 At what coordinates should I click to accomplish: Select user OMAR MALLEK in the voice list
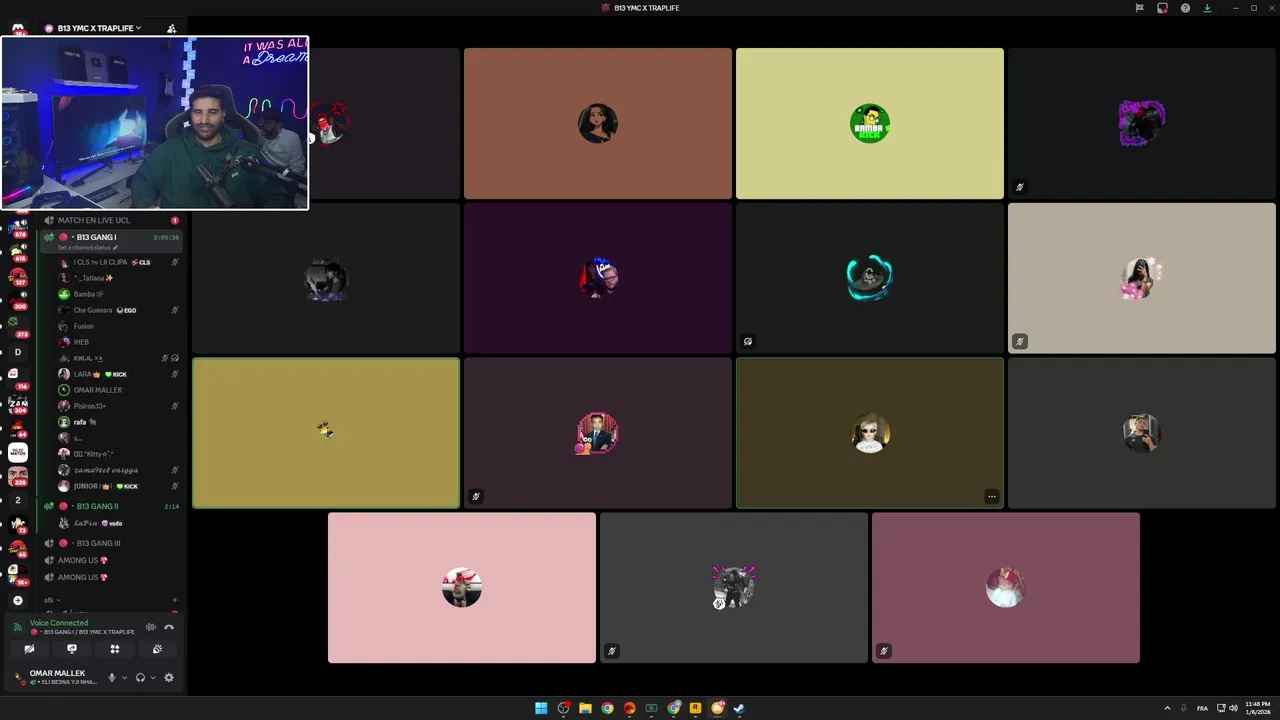[x=118, y=390]
